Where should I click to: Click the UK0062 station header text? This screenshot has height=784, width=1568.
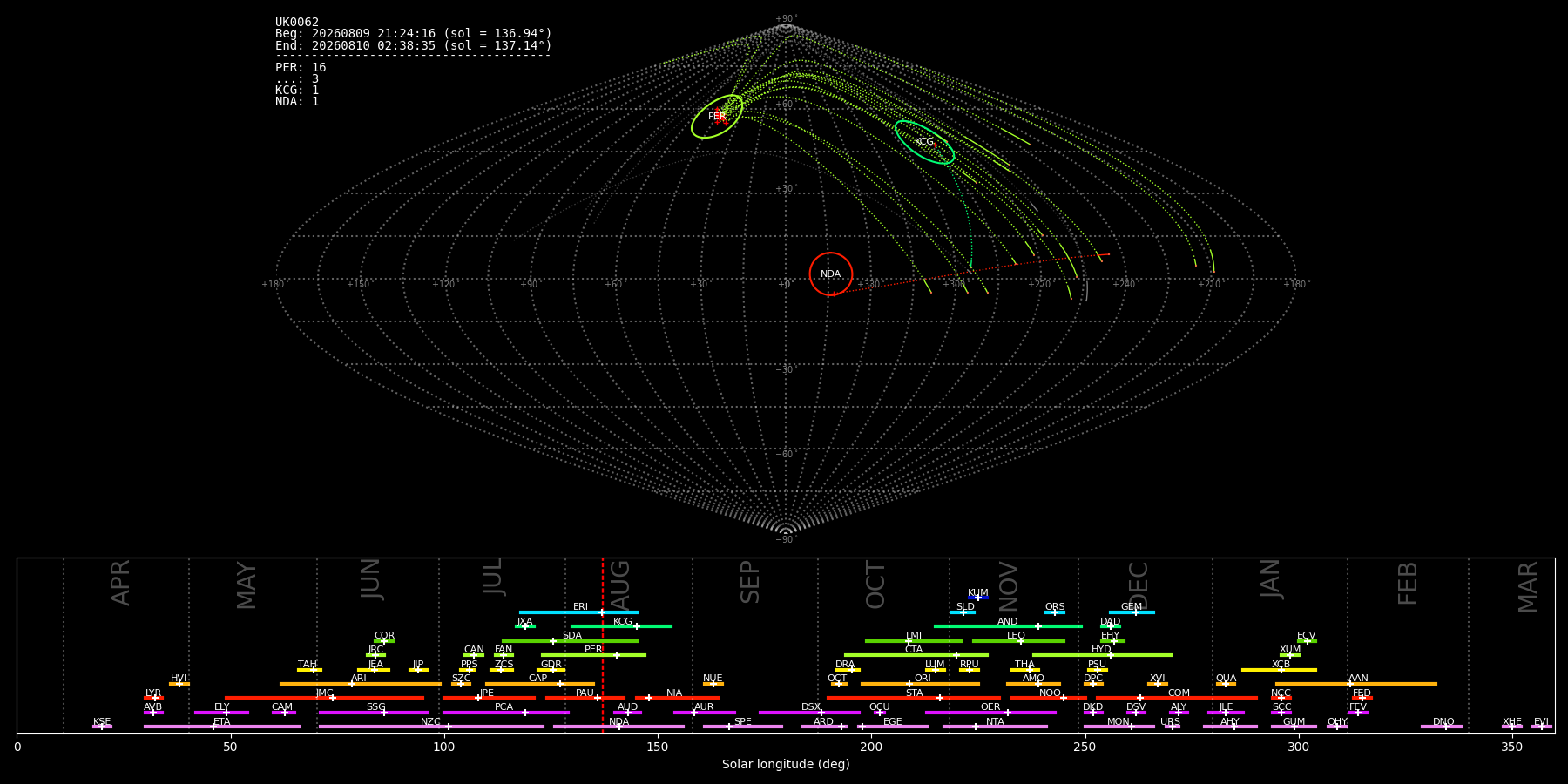point(297,23)
